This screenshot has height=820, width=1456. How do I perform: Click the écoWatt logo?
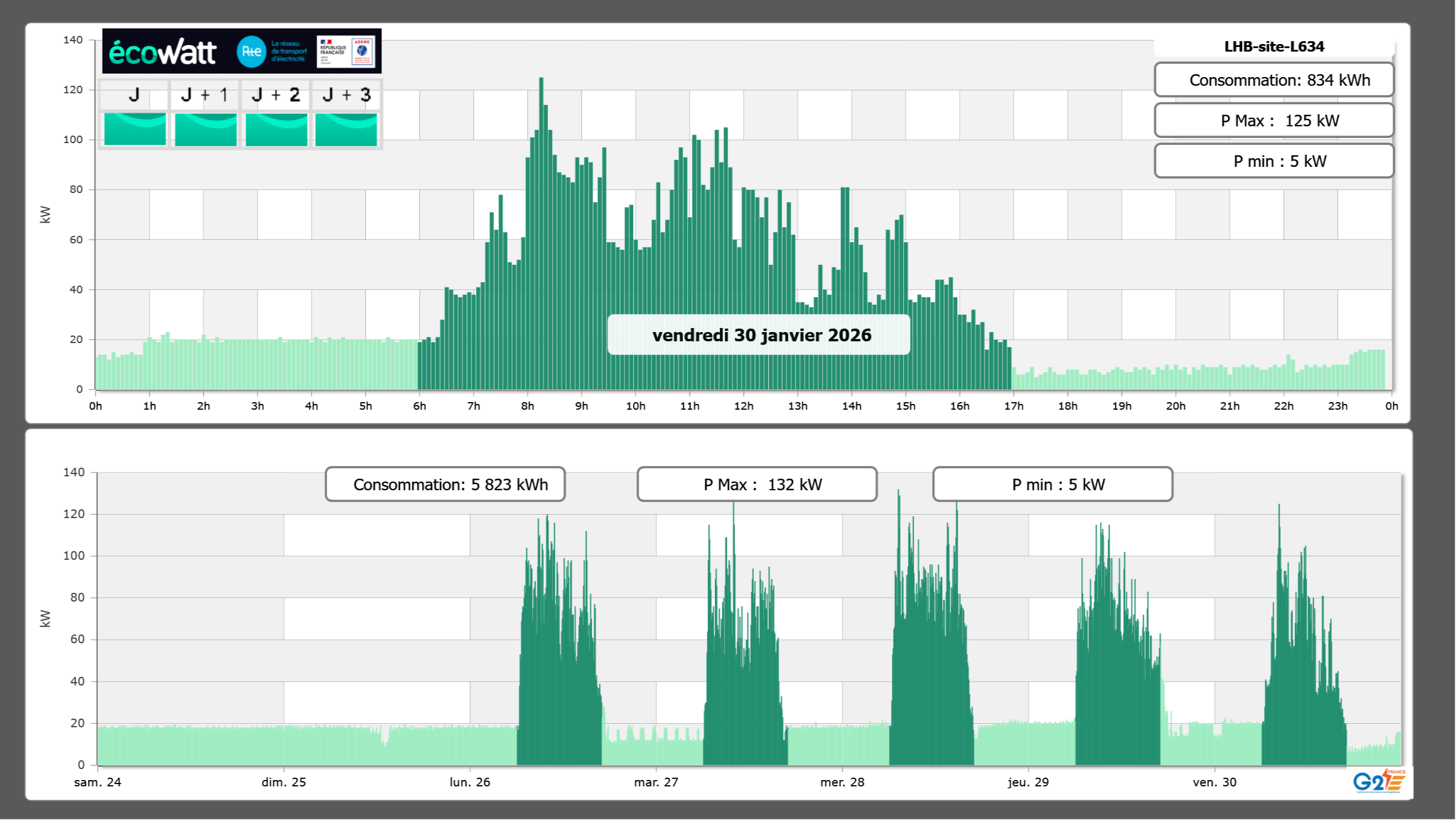pos(162,52)
